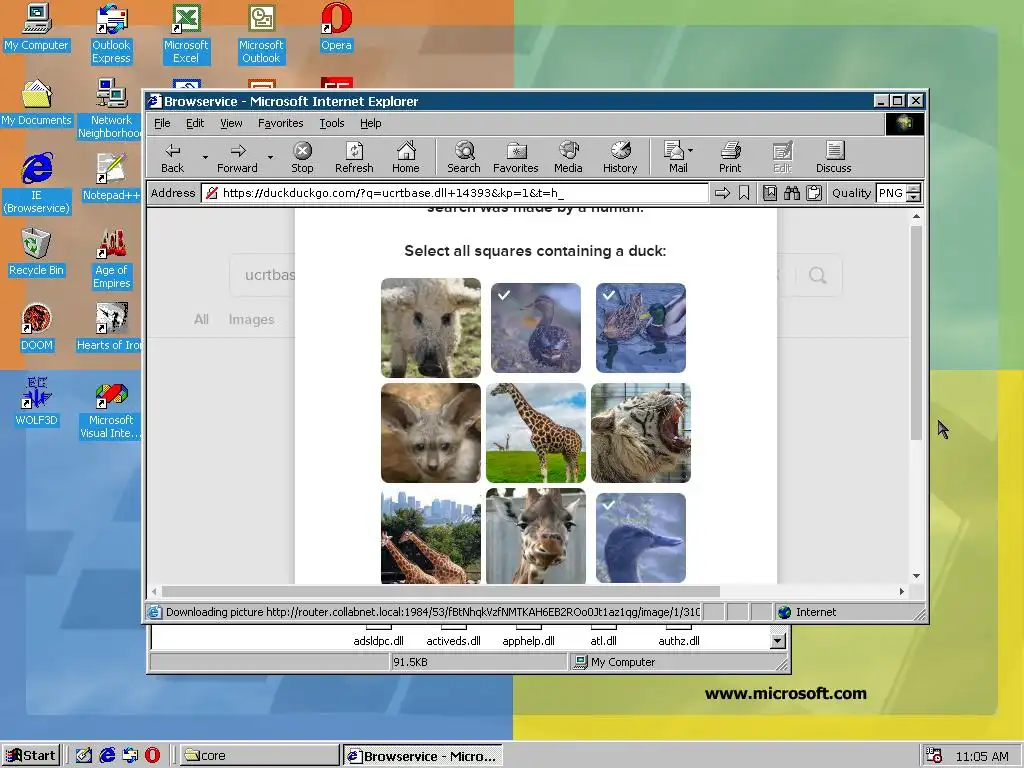Deselect the blue duck head square
Viewport: 1024px width, 768px height.
click(x=641, y=537)
